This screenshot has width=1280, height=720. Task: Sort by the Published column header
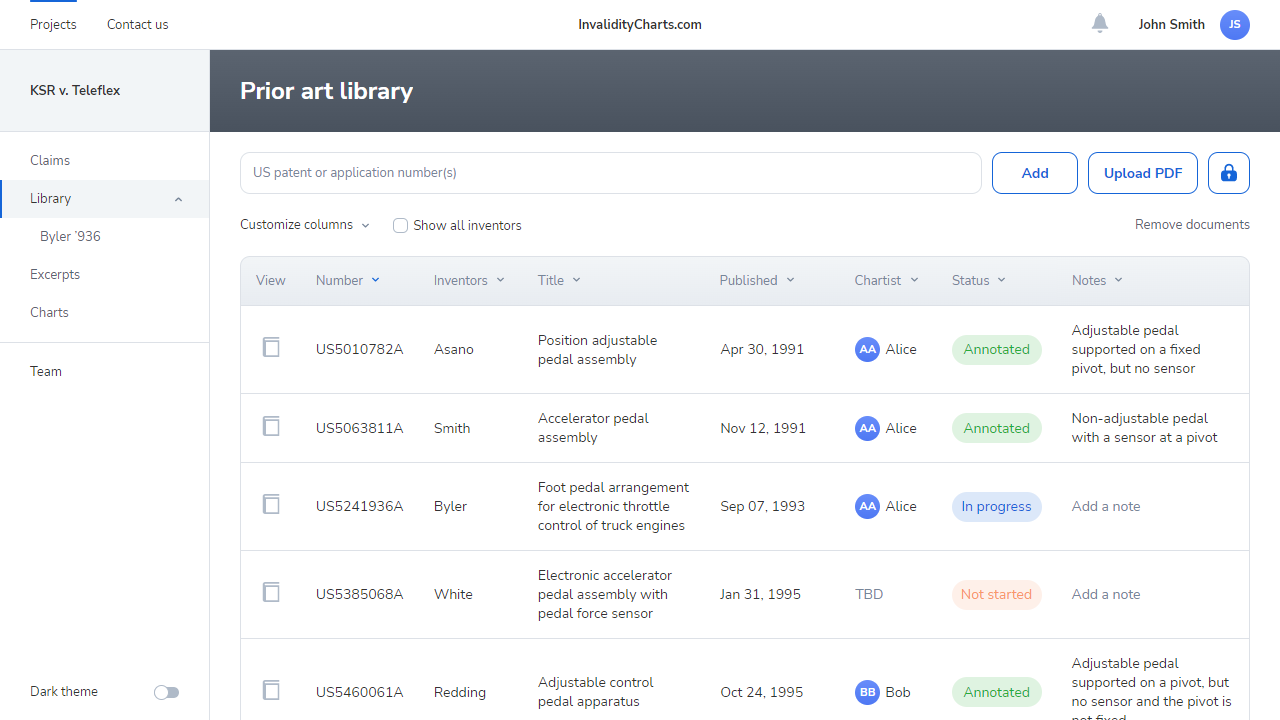(757, 281)
